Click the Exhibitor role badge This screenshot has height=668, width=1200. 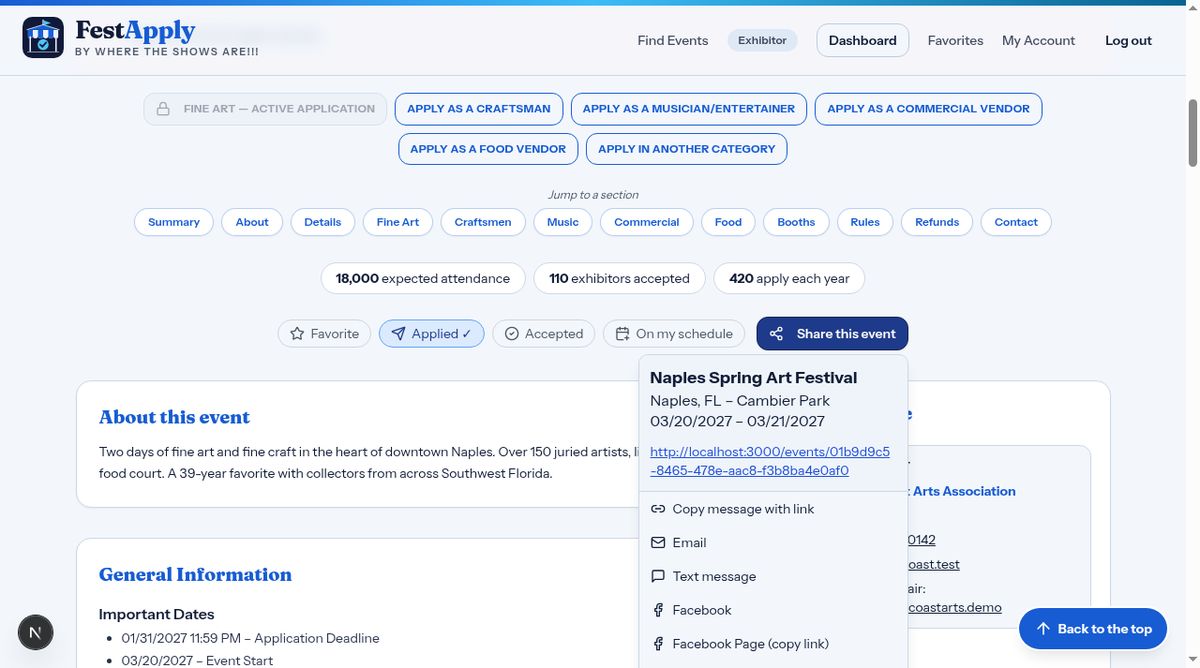point(762,41)
